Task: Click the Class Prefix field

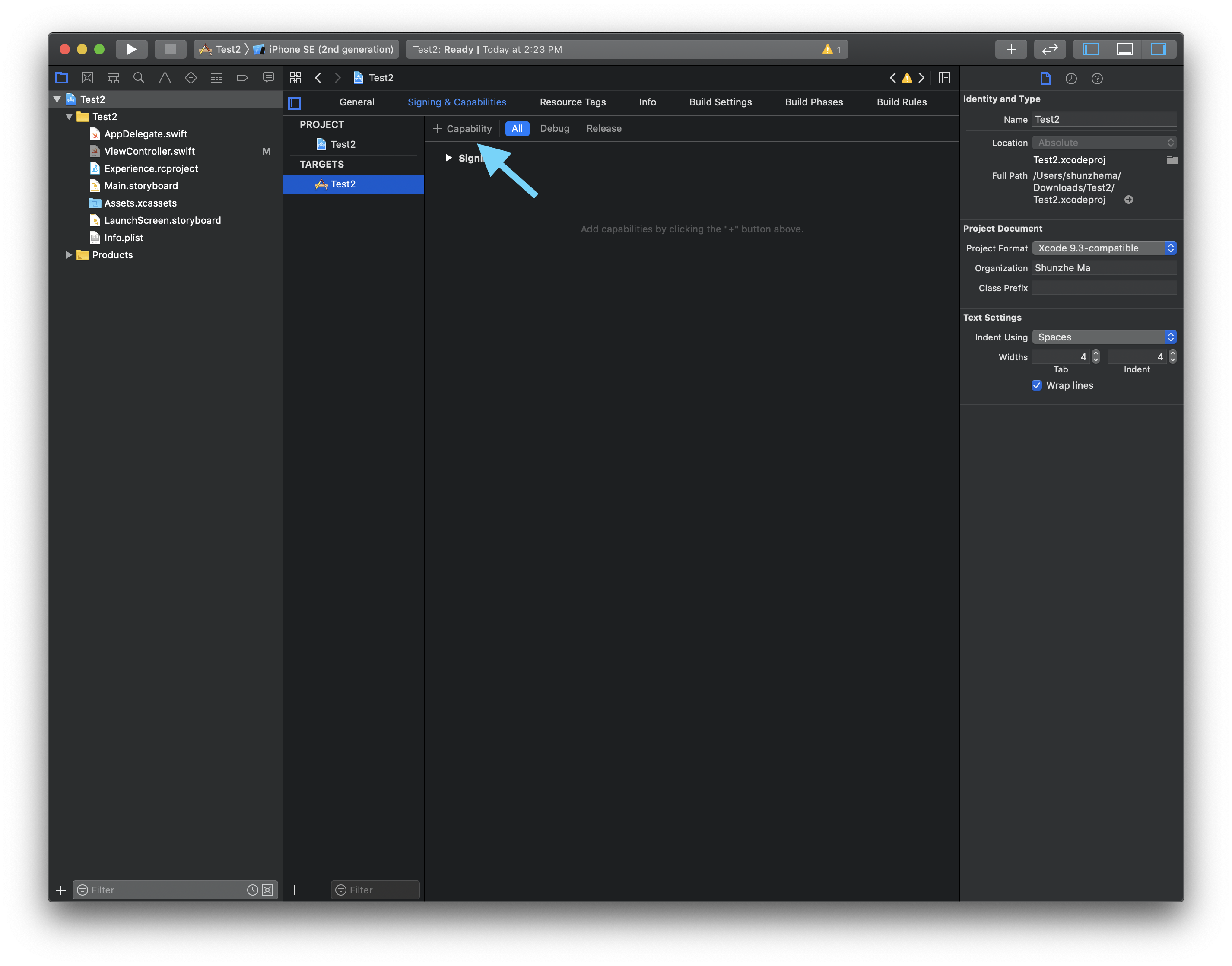Action: point(1104,288)
